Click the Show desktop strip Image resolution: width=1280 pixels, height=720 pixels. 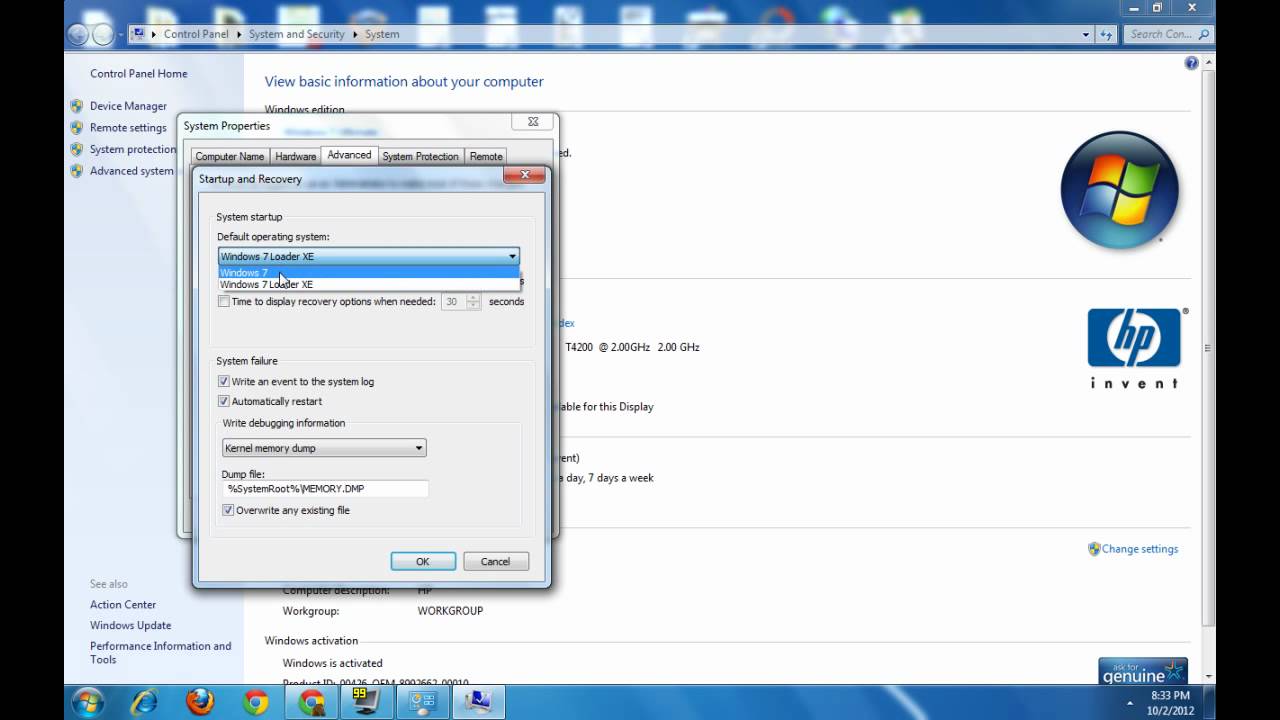click(1211, 702)
